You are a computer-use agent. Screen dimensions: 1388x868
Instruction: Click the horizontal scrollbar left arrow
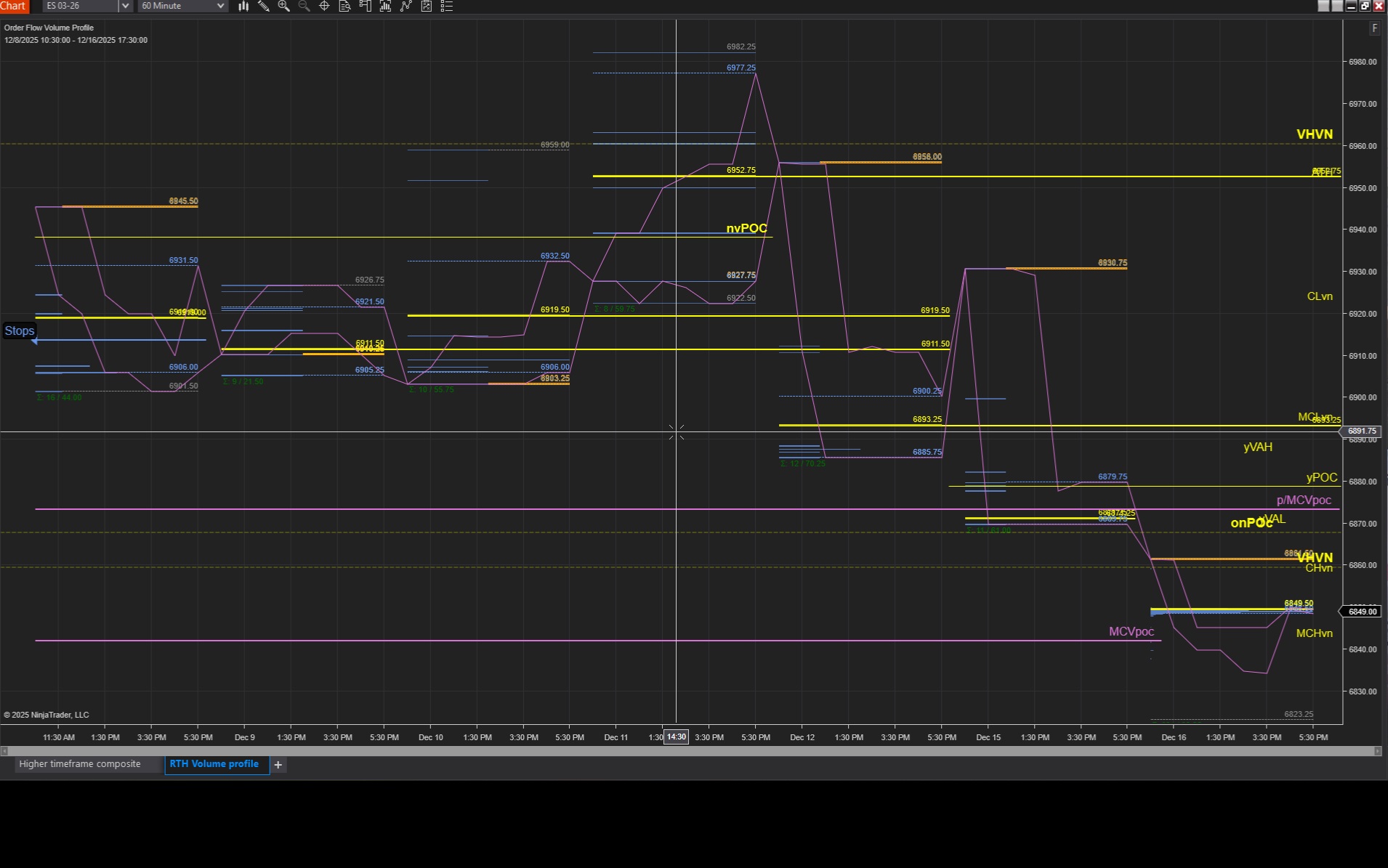(x=4, y=751)
